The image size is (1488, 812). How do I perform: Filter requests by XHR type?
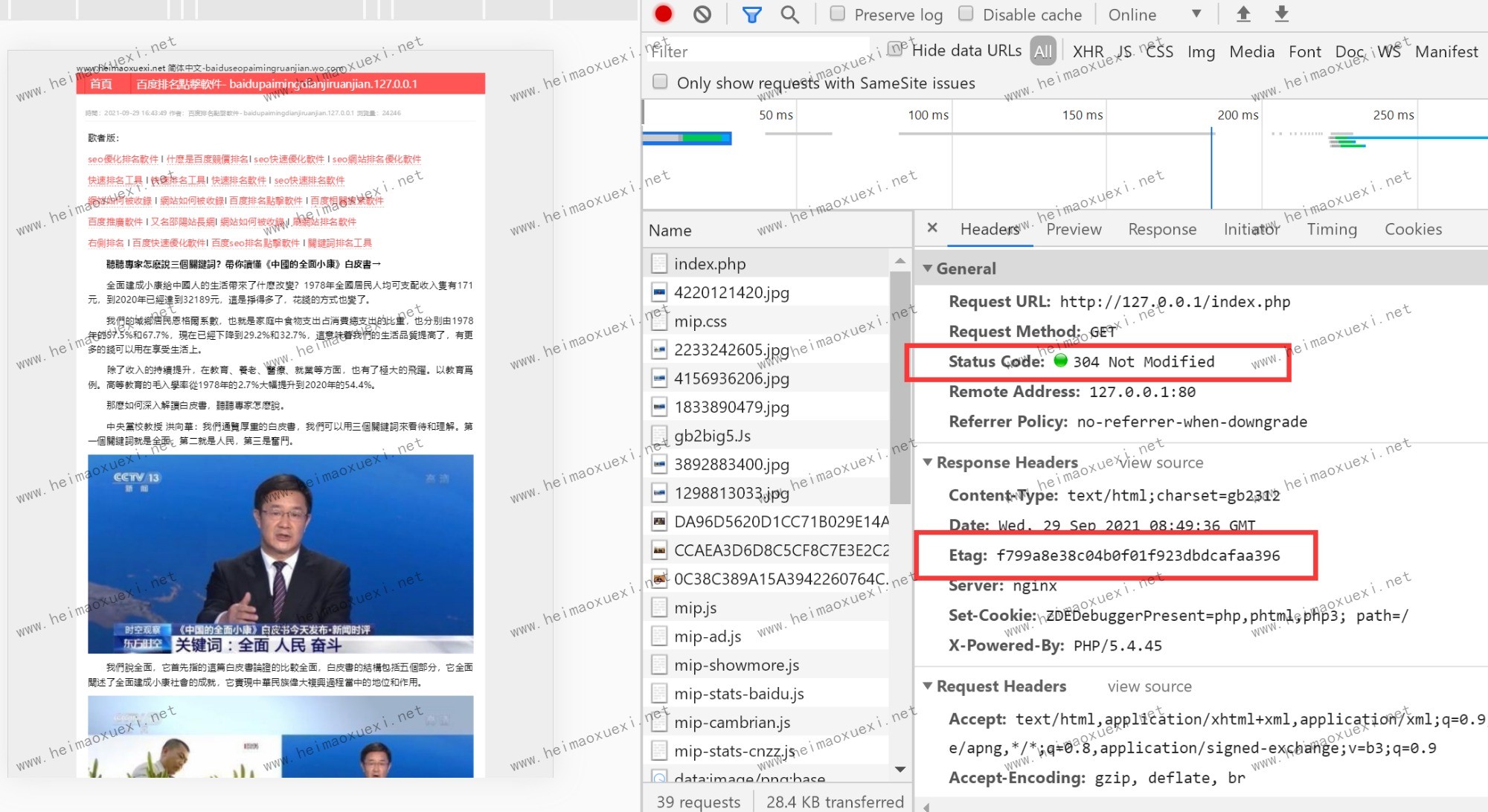point(1088,51)
